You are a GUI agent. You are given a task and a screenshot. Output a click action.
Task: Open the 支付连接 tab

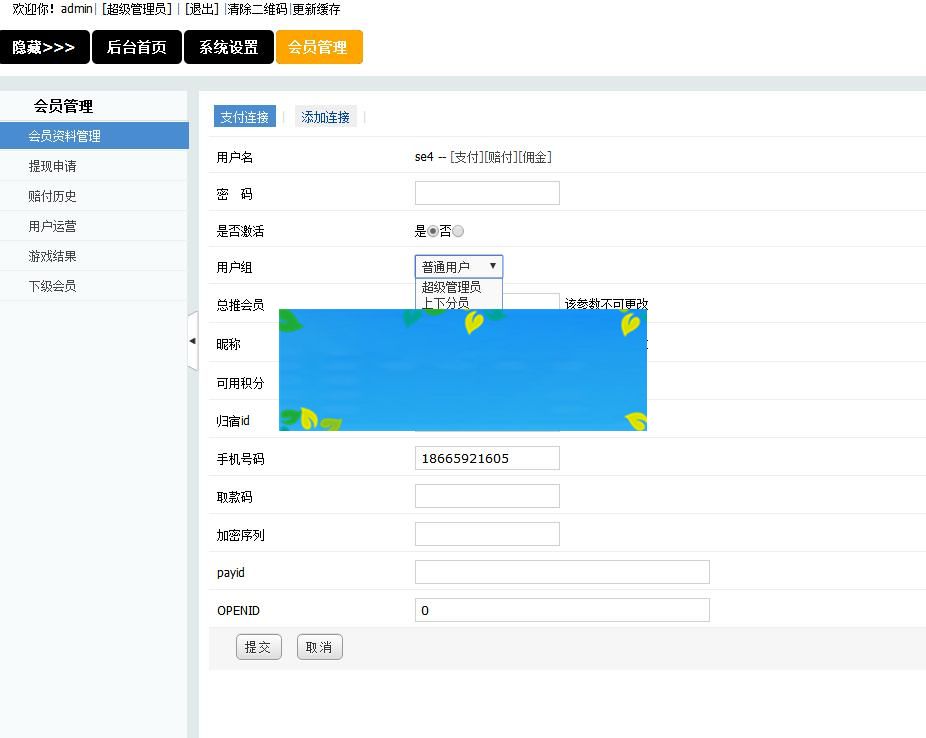[244, 116]
